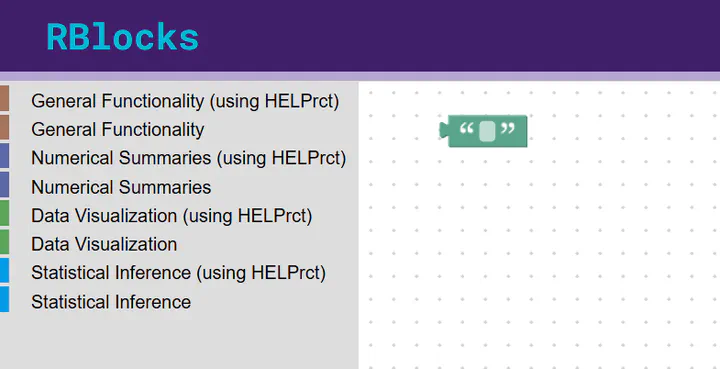Select Statistical Inference (using HELPrct) category

point(179,273)
